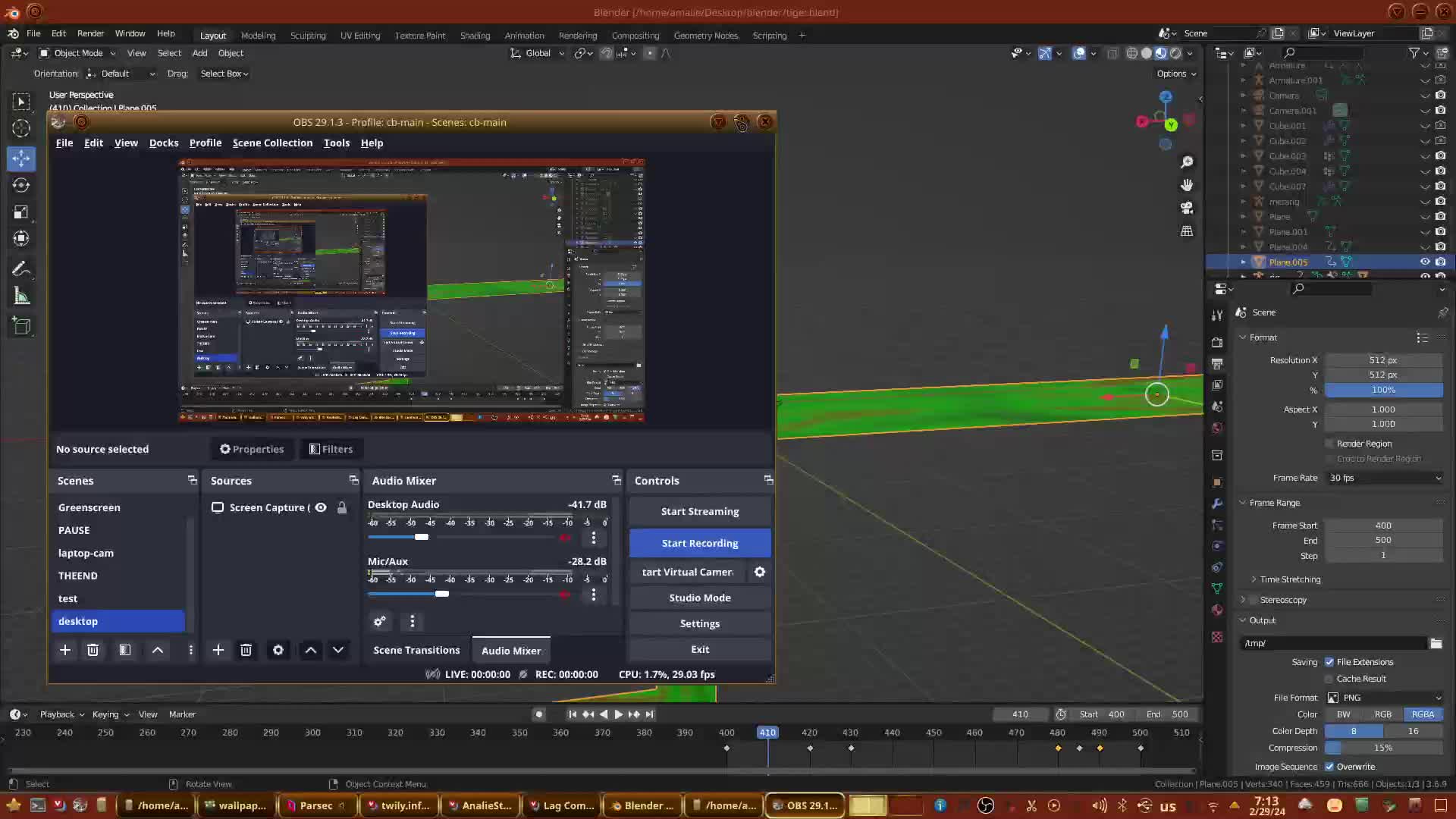Open the Scene Collection menu in OBS
Screen dimensions: 1456x819
[x=272, y=143]
